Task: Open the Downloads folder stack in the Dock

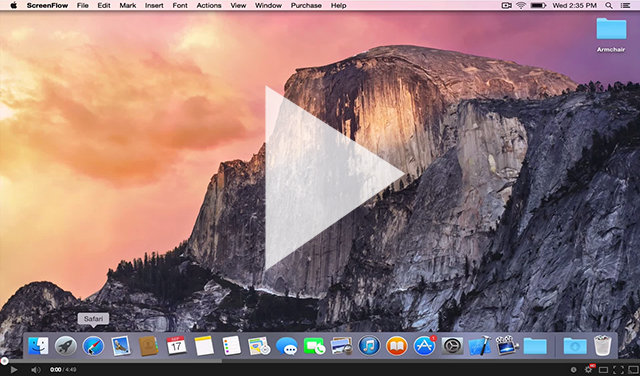Action: click(575, 346)
